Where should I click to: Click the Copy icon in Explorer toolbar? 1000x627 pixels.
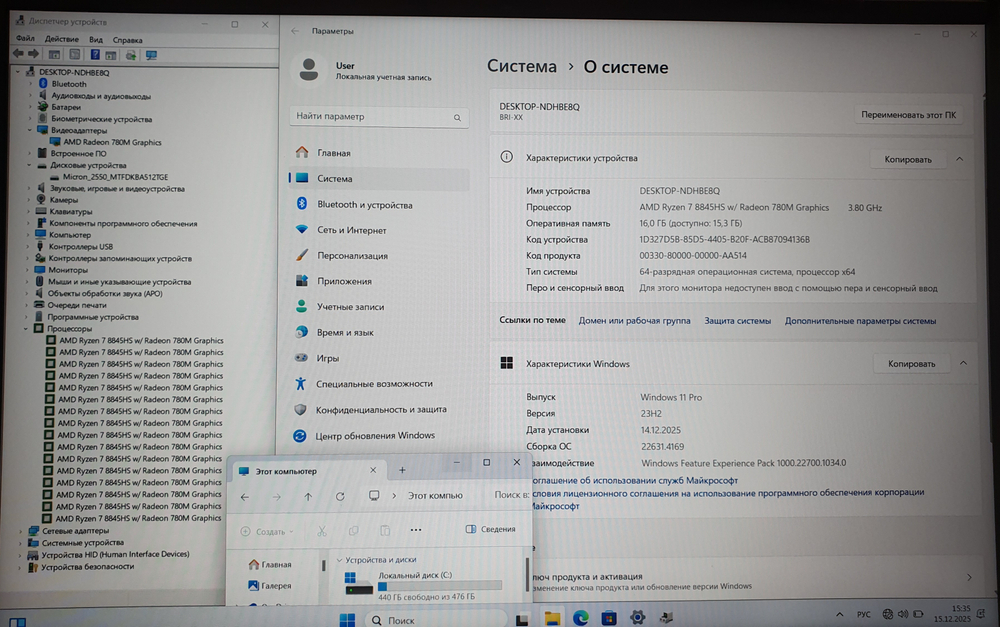(354, 531)
